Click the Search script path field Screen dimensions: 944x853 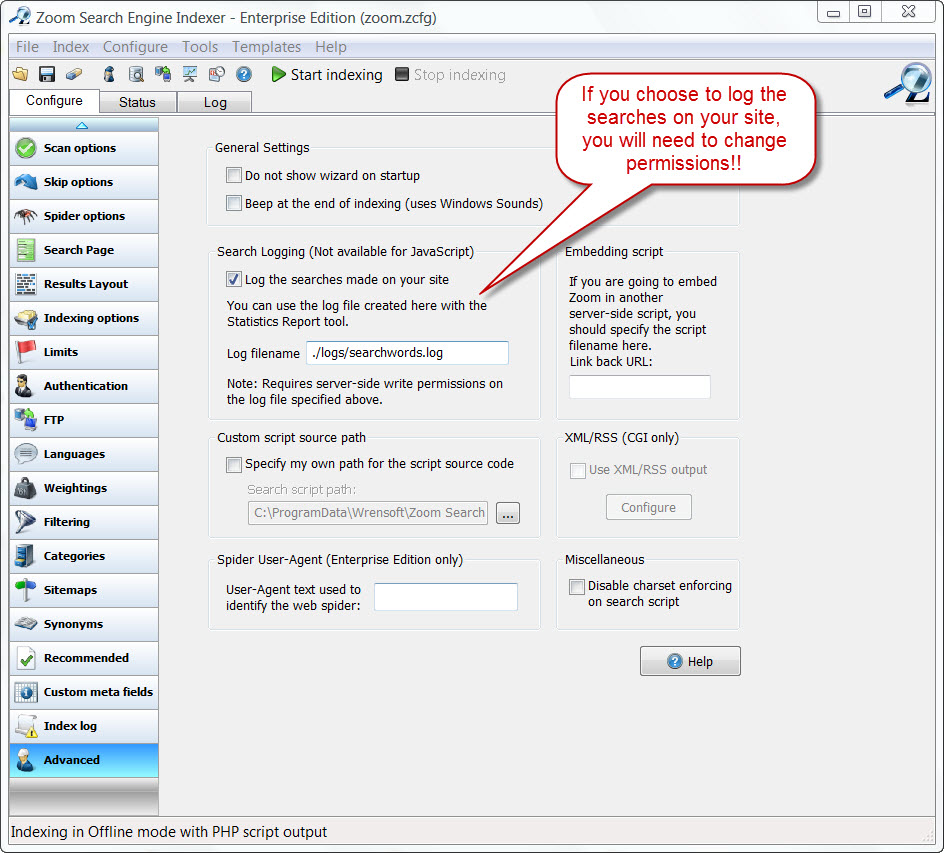(368, 513)
